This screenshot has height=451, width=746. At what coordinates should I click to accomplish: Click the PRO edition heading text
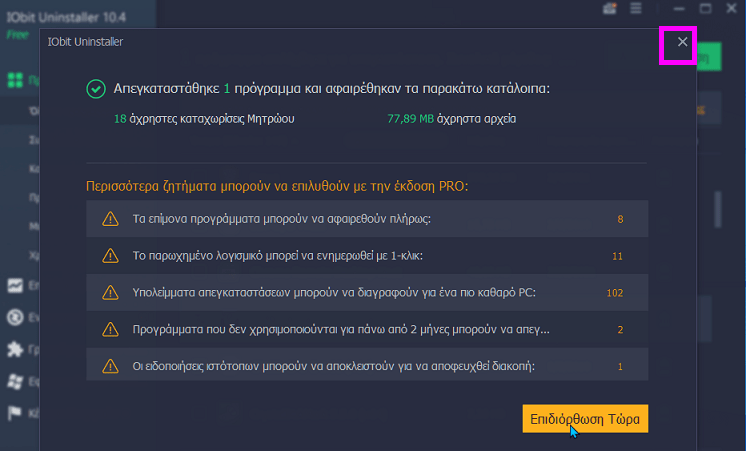point(277,186)
